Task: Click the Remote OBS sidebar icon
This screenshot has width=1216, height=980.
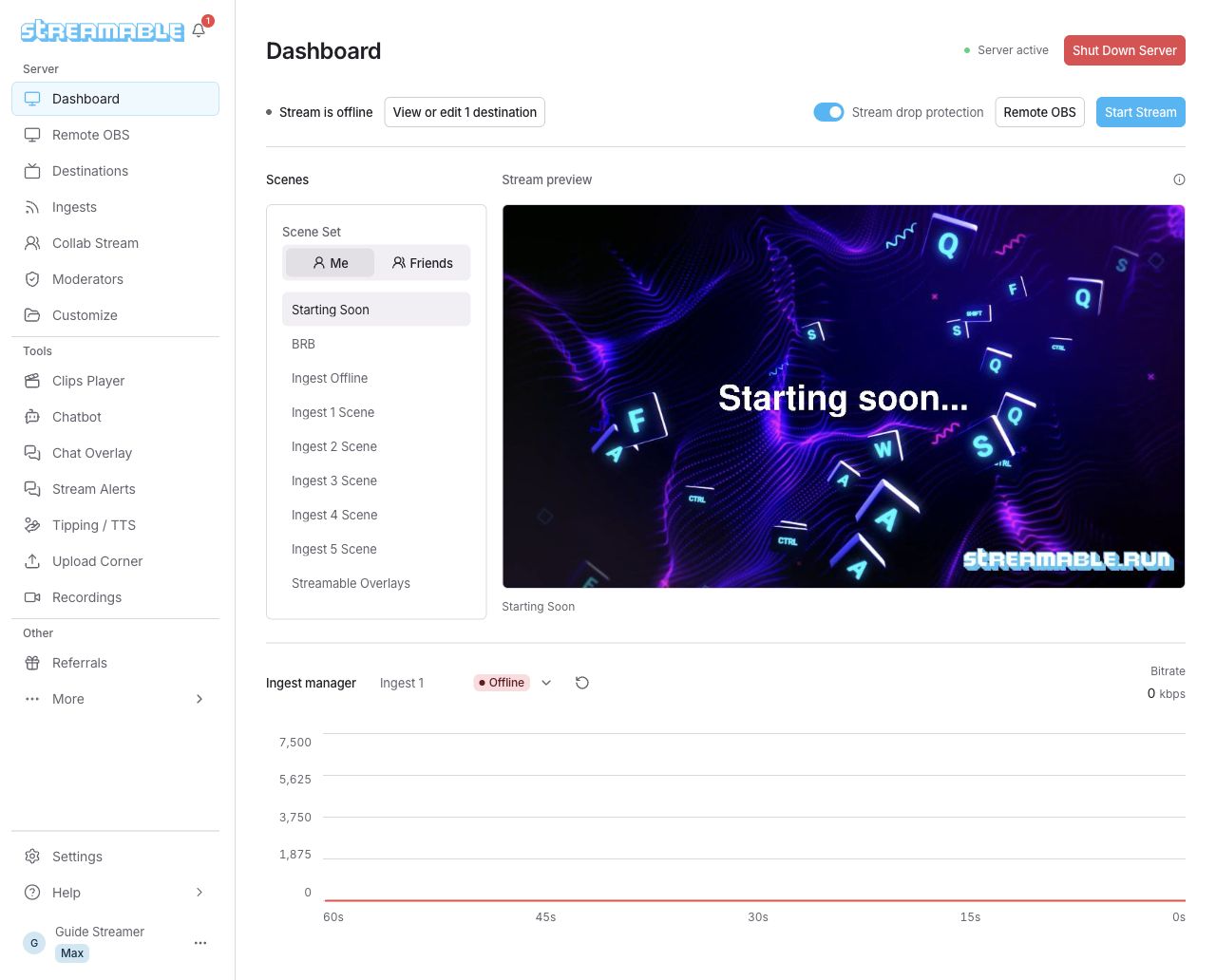Action: point(32,135)
